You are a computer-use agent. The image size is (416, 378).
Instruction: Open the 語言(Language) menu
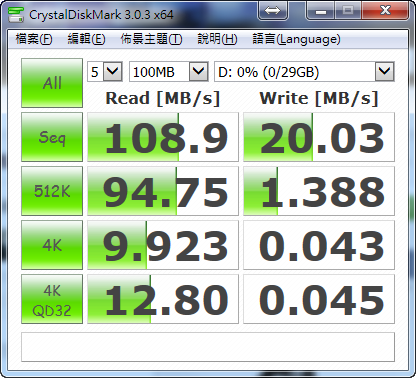point(296,39)
